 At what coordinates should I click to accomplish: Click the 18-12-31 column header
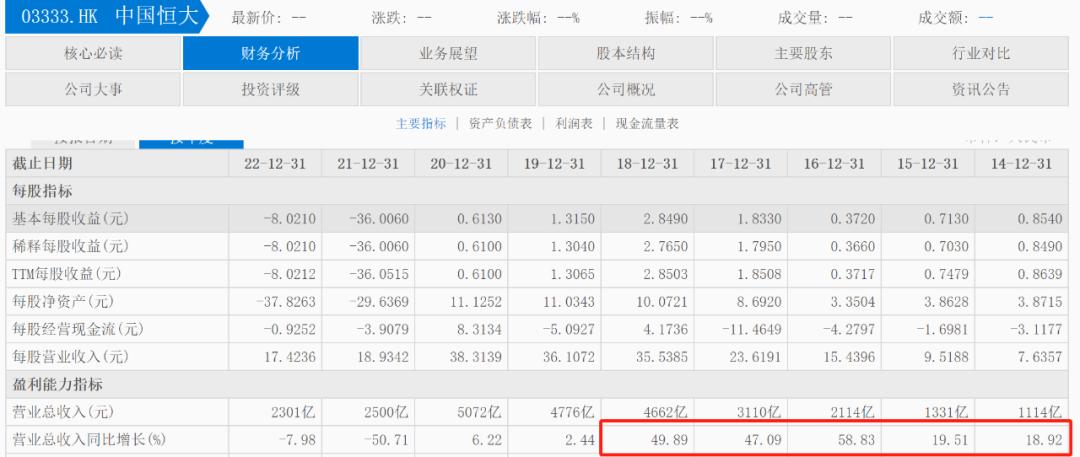click(647, 164)
